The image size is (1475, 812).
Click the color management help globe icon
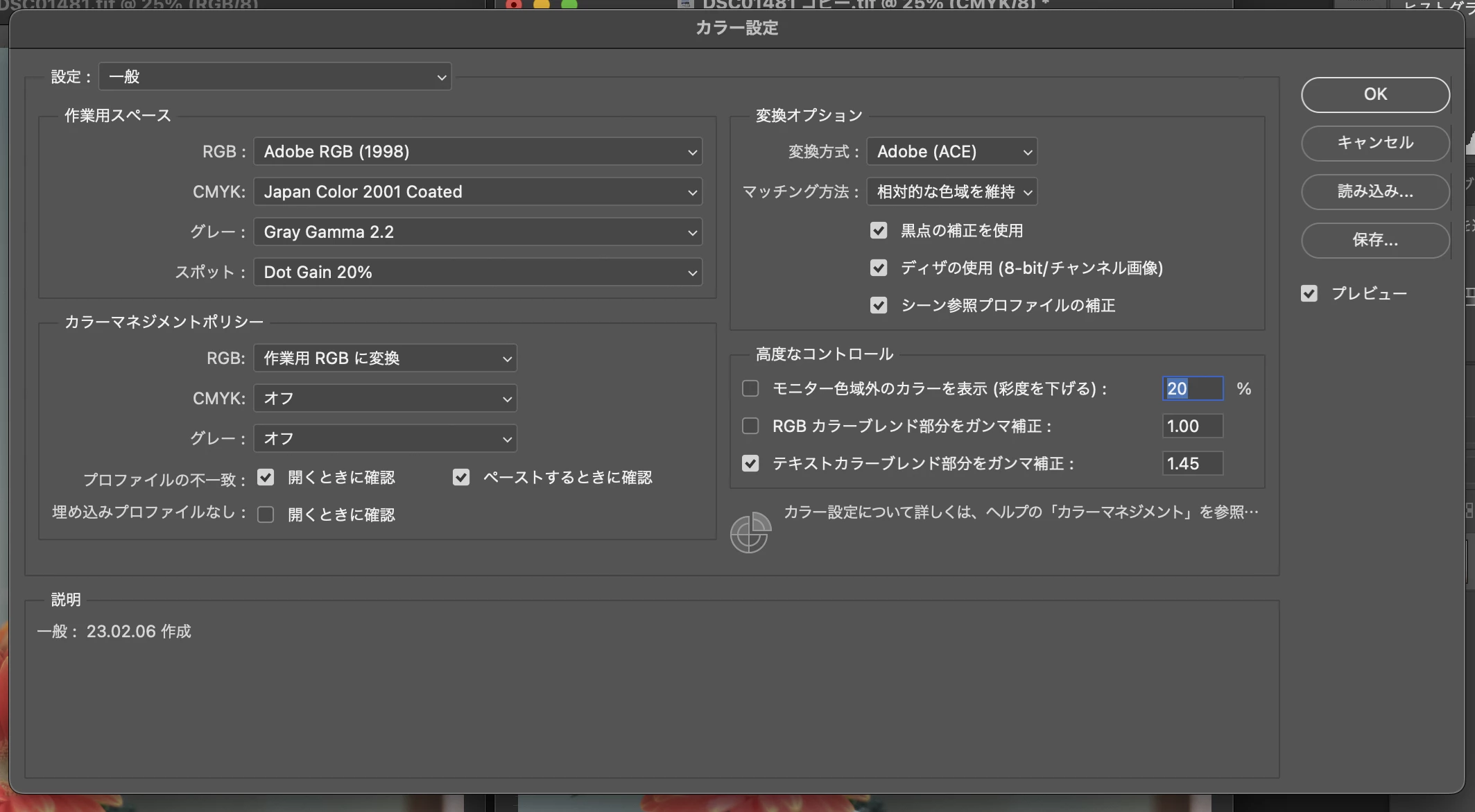coord(750,533)
